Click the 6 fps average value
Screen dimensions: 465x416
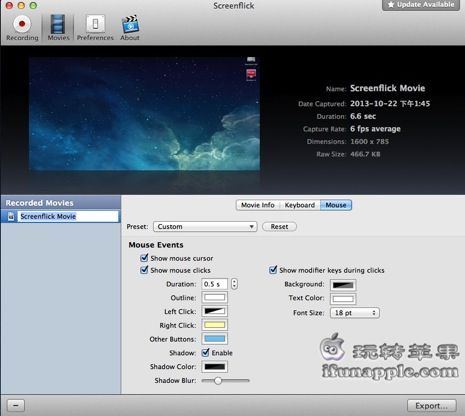click(x=375, y=129)
